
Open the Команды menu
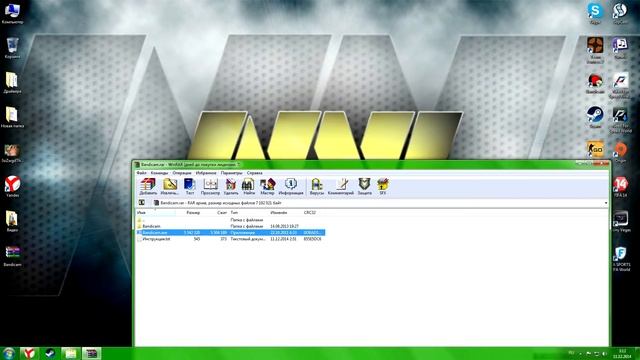pos(159,173)
